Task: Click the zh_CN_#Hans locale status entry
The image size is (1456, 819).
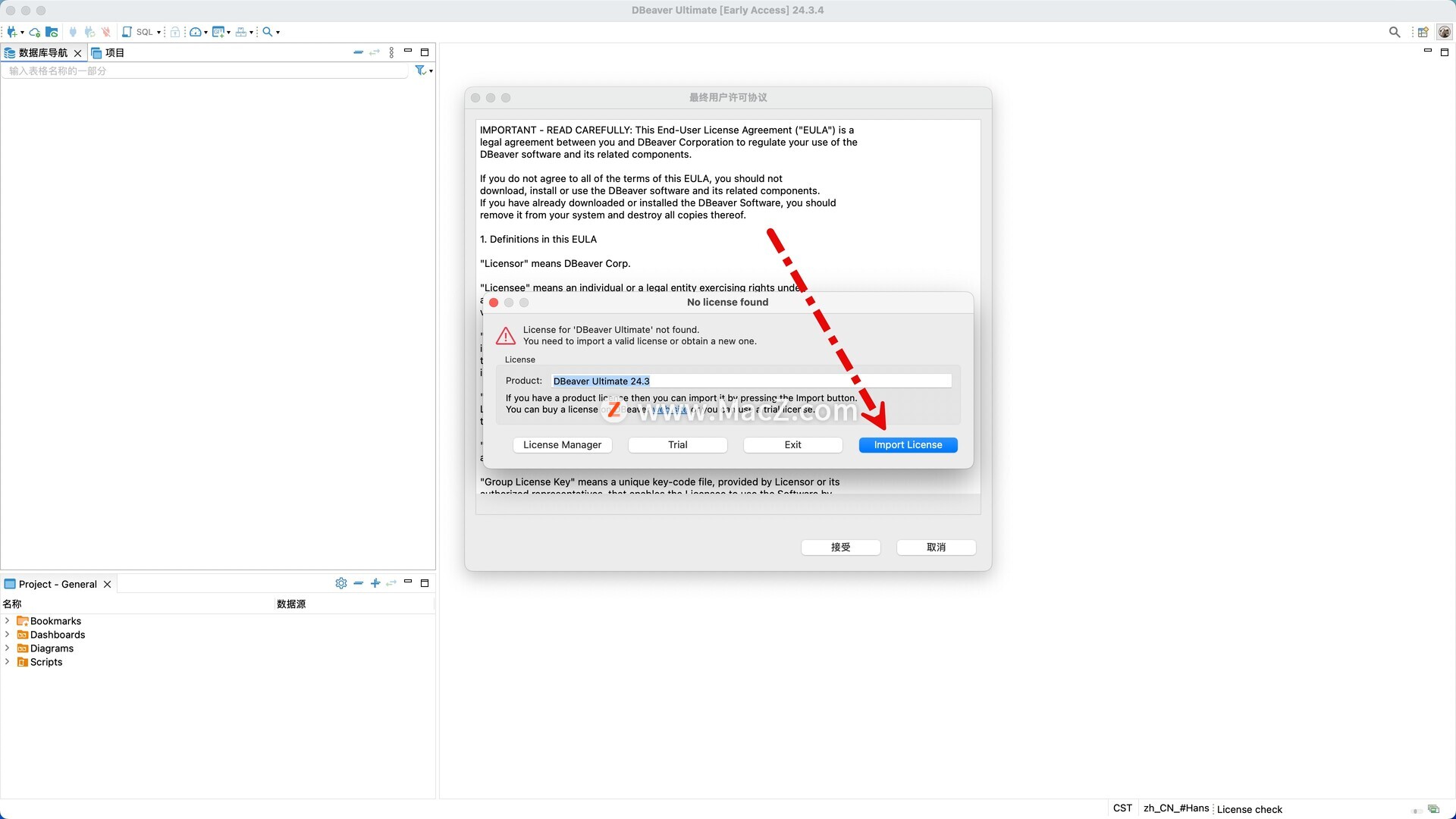Action: click(1176, 808)
